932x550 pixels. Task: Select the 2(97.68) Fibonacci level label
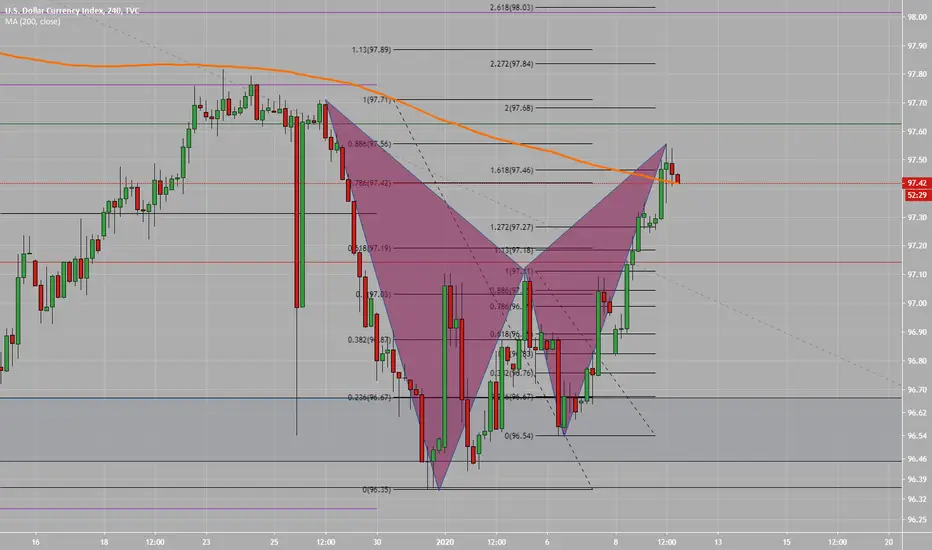point(519,108)
